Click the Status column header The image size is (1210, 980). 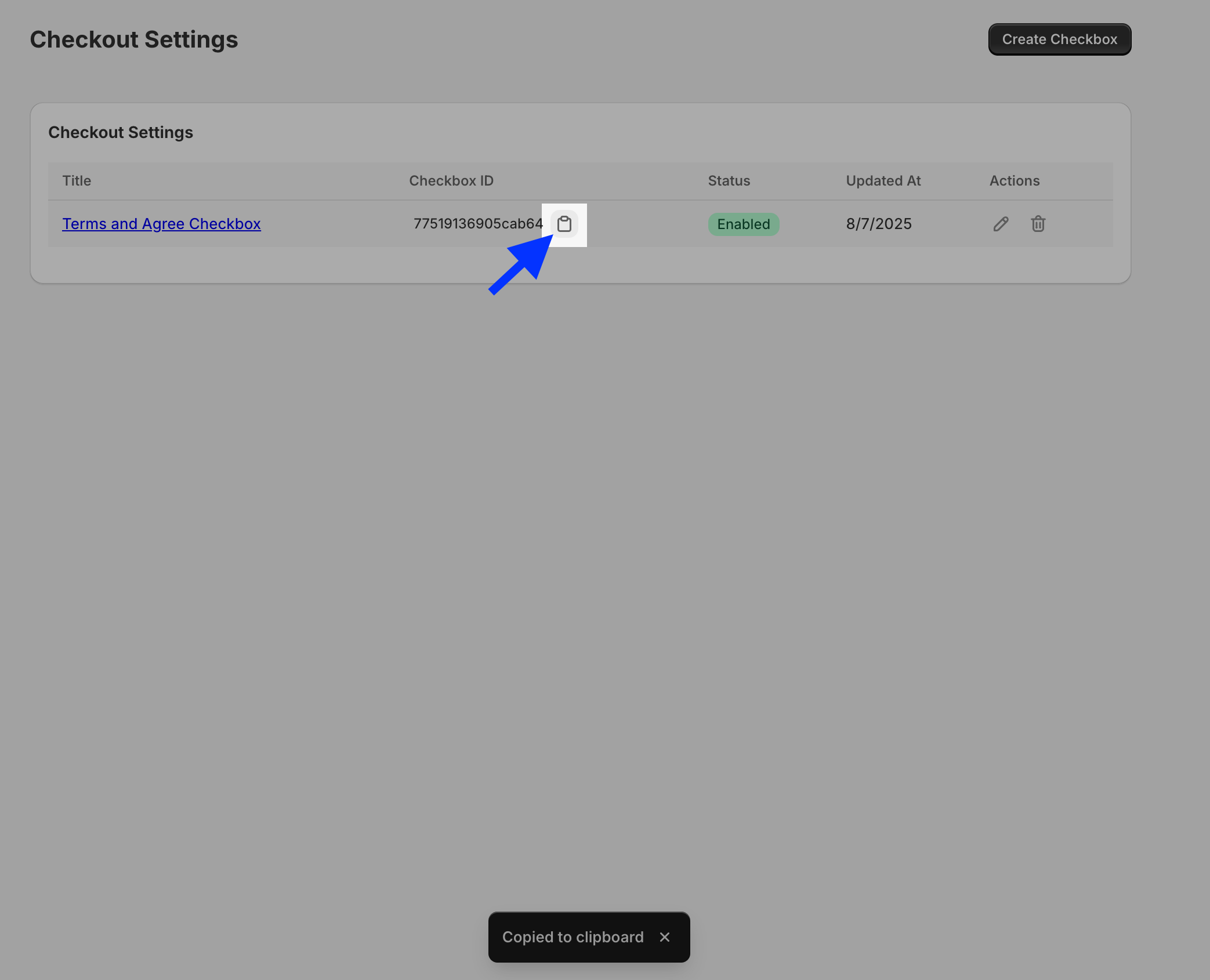click(x=729, y=181)
